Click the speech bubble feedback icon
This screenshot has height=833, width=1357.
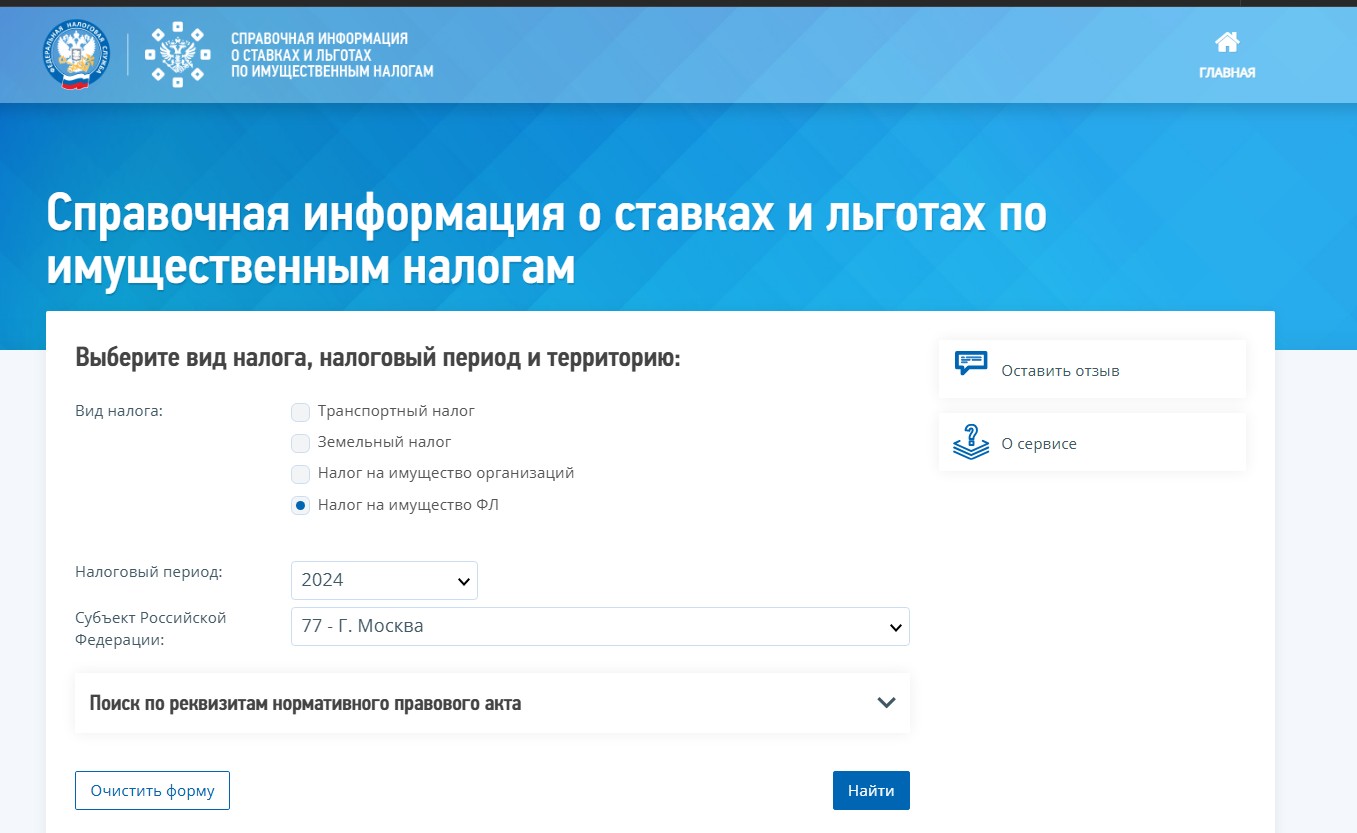tap(971, 364)
